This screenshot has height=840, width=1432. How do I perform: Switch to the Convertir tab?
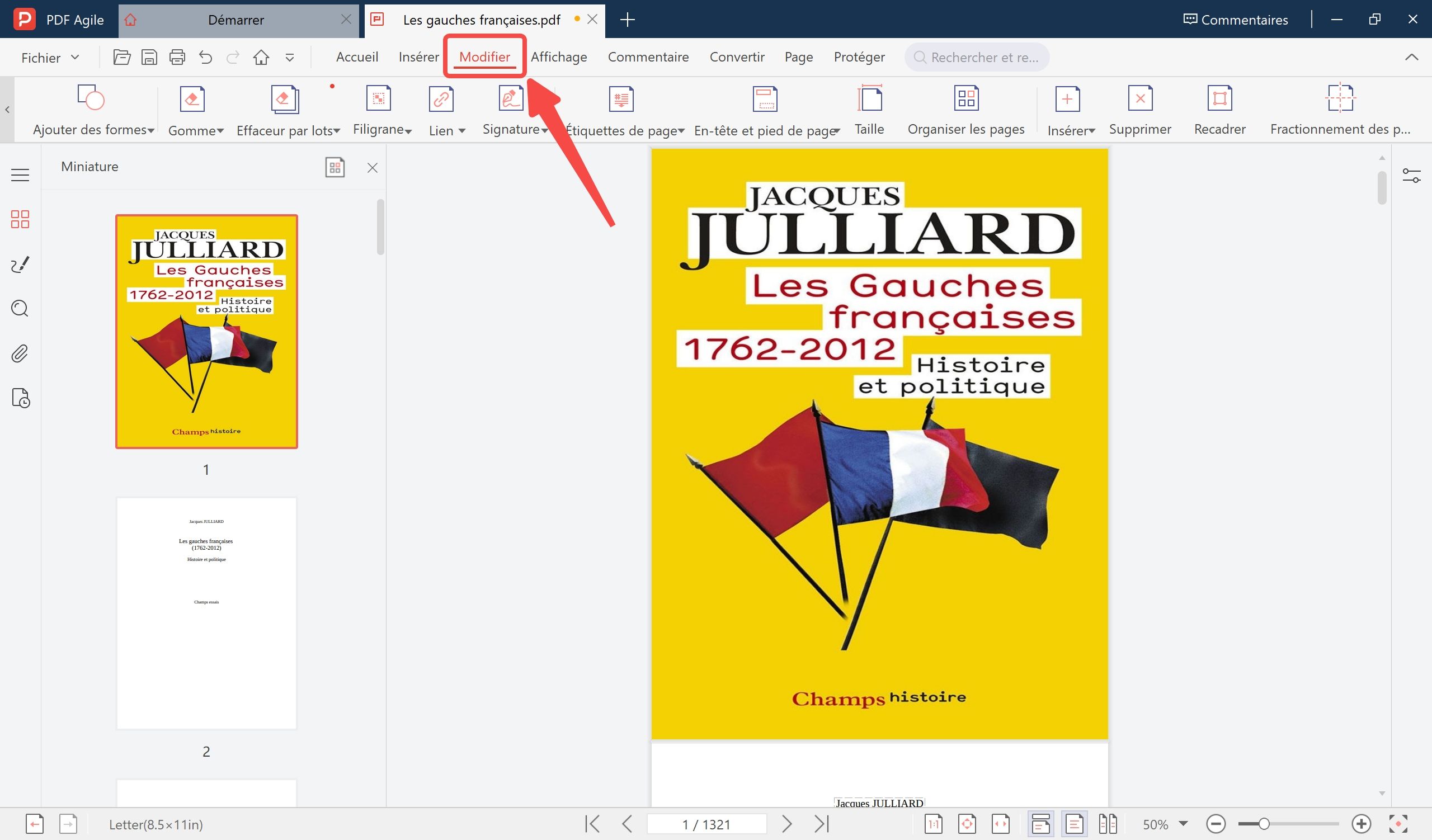[x=737, y=57]
